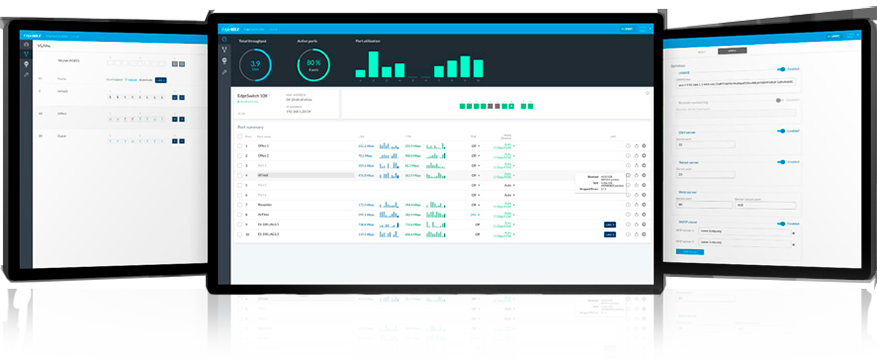Open the PoE Off dropdown for Reception

tap(475, 205)
